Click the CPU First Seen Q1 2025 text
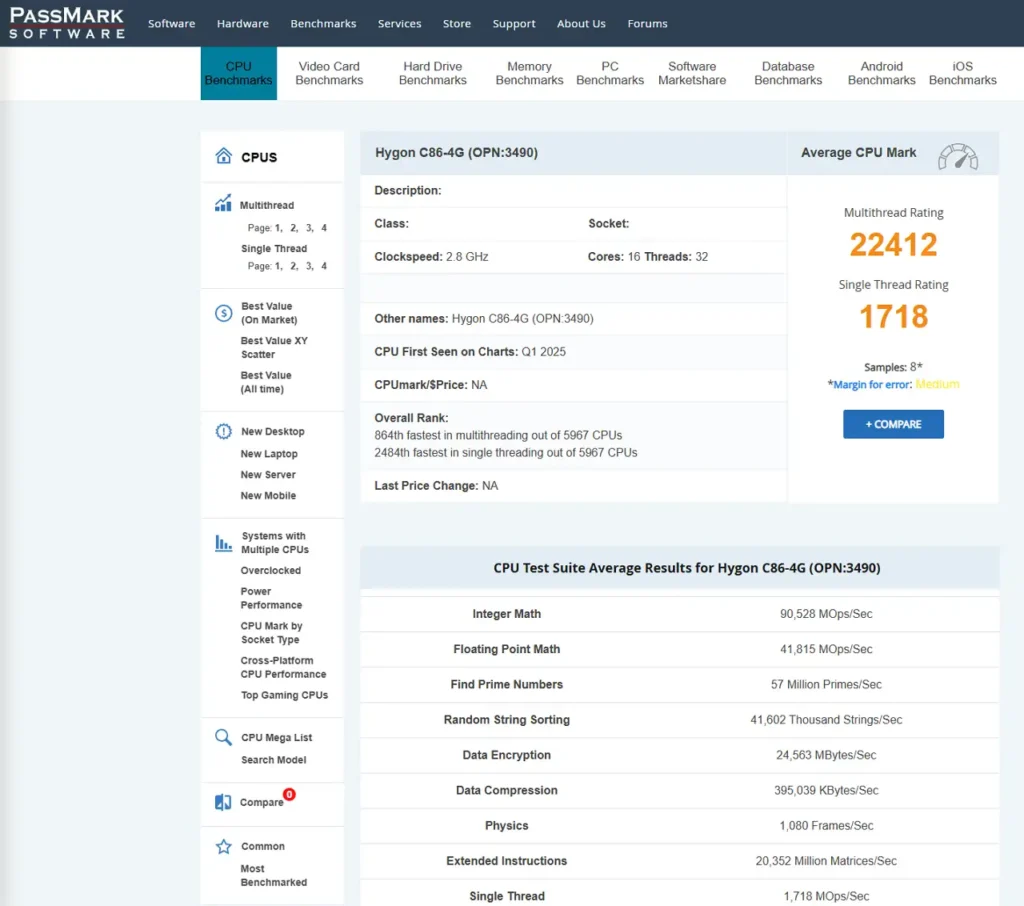1024x906 pixels. point(470,352)
